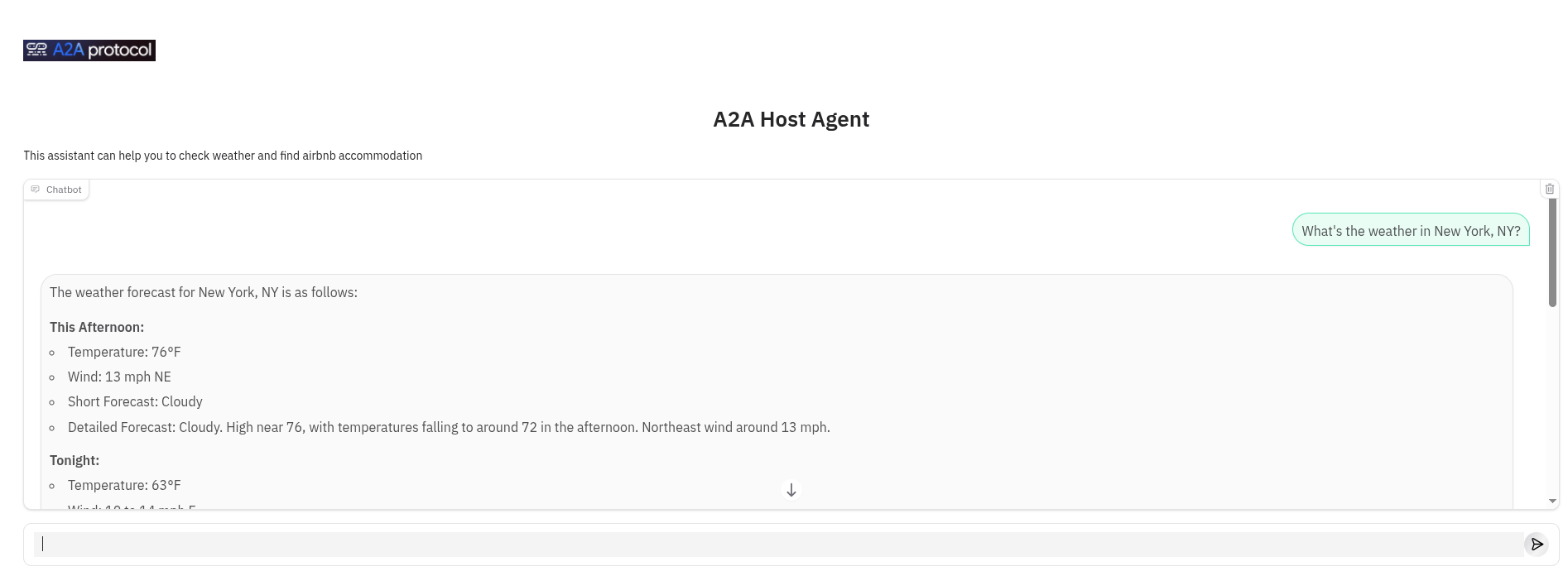Click the A2A Host Agent heading
This screenshot has height=576, width=1568.
791,119
